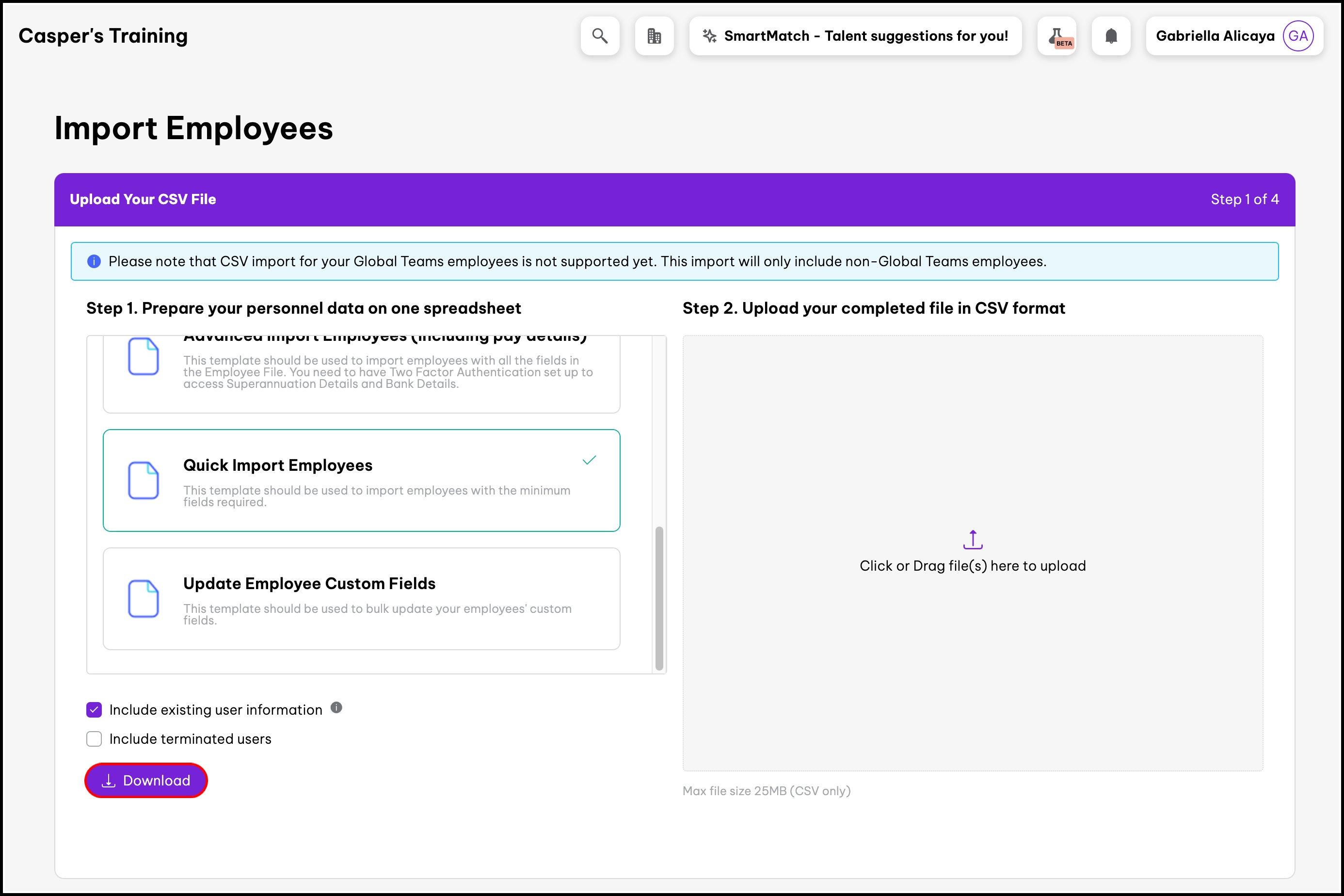
Task: Click the Quick Import Employees file icon
Action: (143, 480)
